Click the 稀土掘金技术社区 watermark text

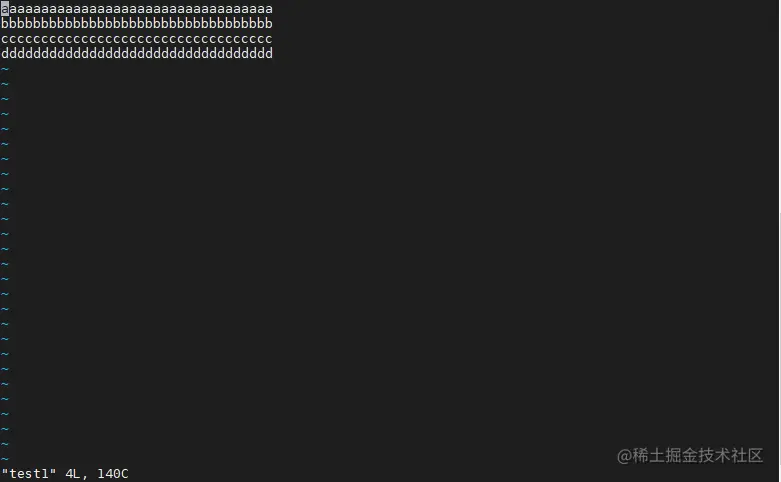coord(698,455)
